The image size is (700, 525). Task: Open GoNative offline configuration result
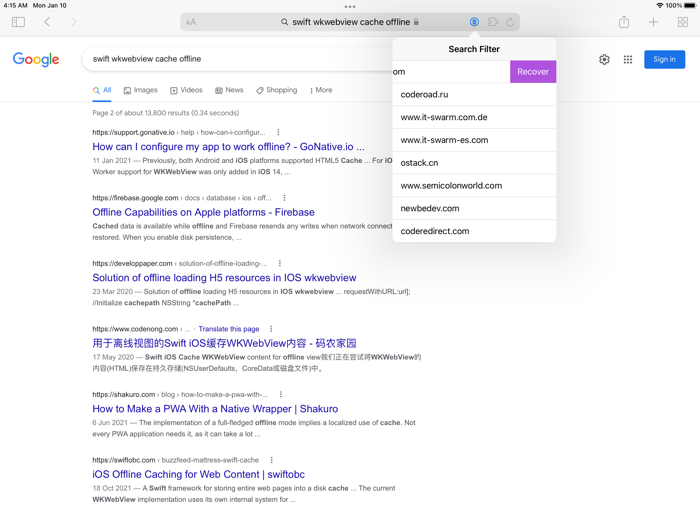click(x=228, y=147)
